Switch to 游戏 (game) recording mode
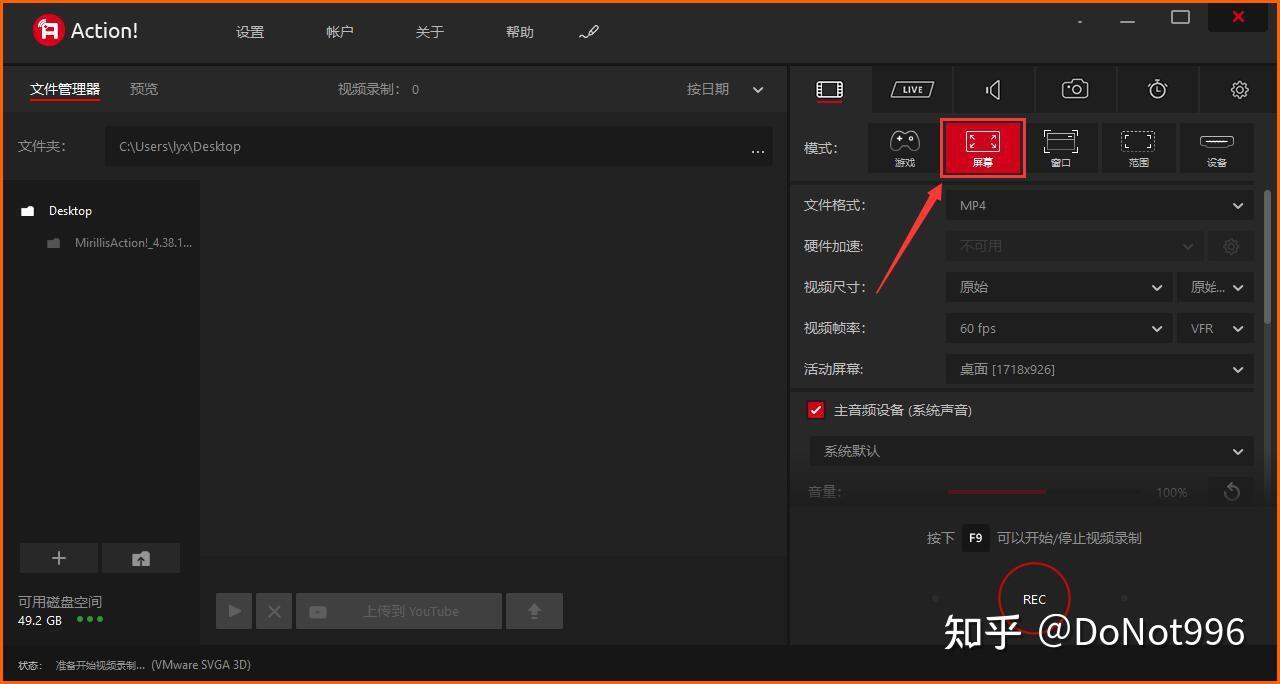Screen dimensions: 1280x684 point(904,147)
